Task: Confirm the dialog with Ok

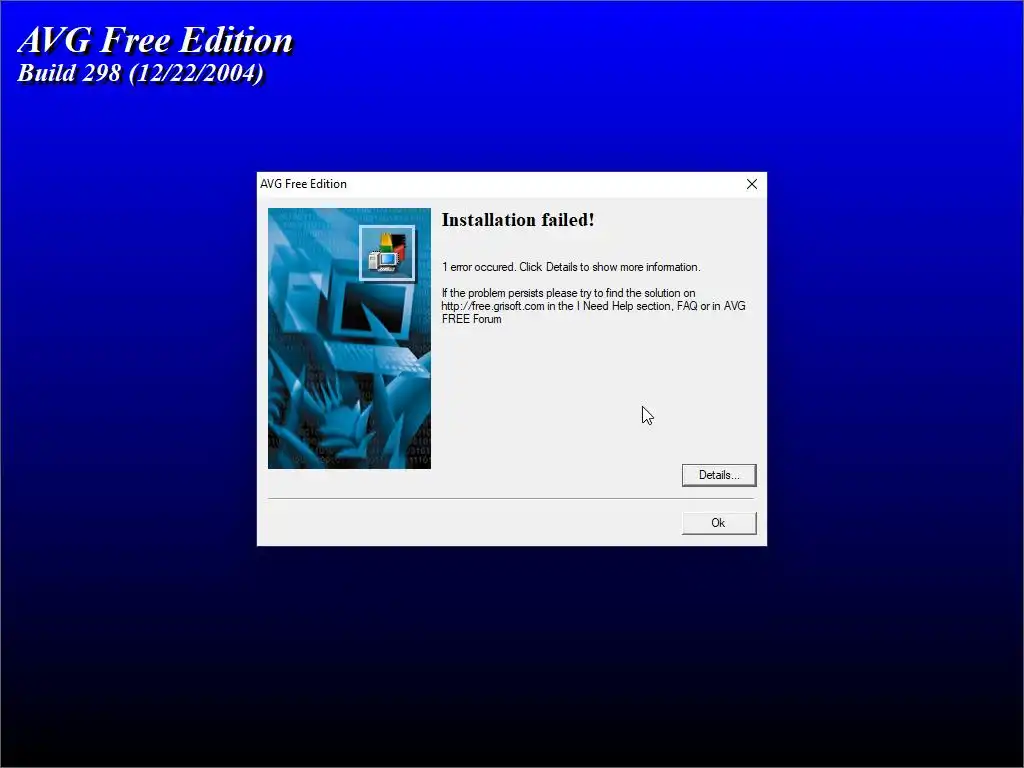Action: 719,522
